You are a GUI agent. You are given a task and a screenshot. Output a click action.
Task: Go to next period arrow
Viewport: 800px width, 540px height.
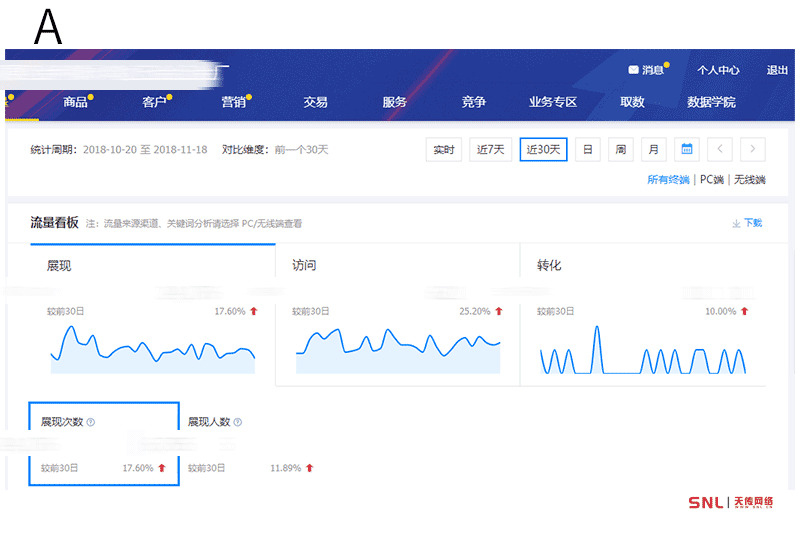(753, 150)
